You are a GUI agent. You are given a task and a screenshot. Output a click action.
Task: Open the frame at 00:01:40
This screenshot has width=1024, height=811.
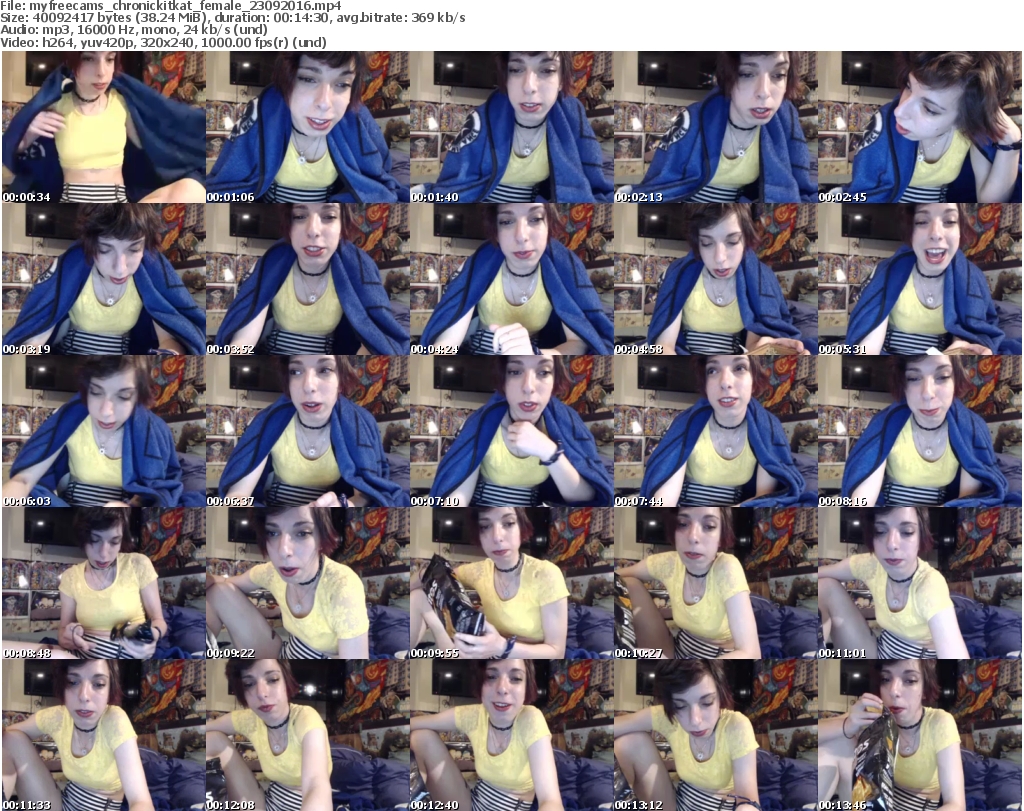click(x=511, y=127)
